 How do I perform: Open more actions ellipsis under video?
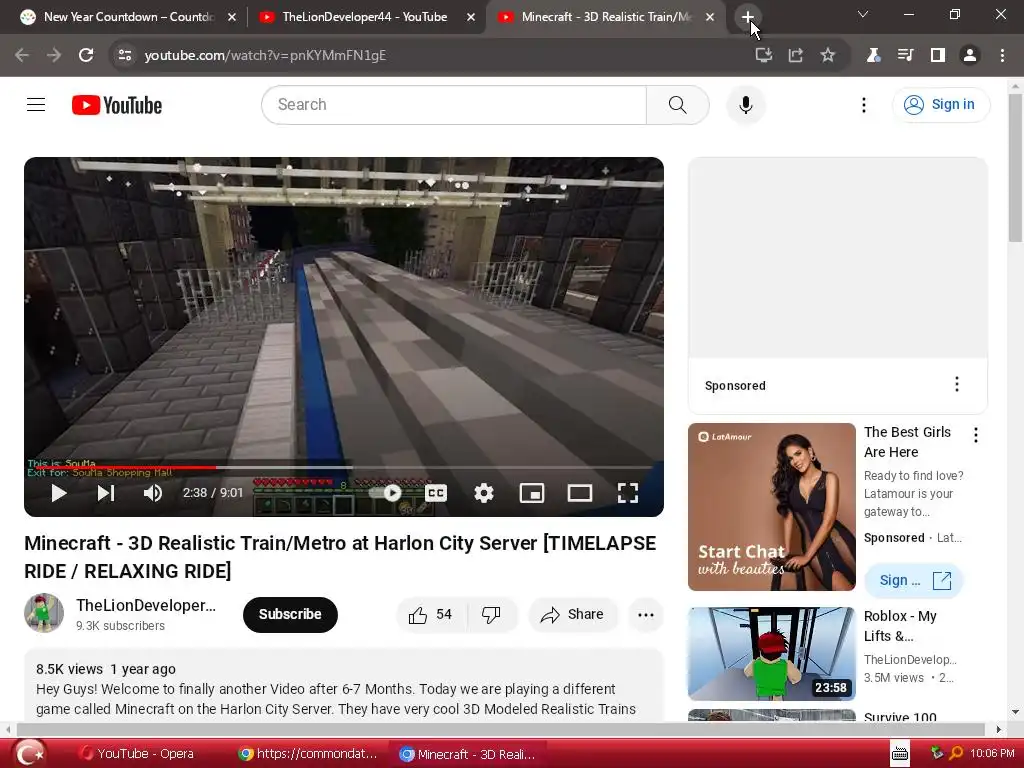point(646,615)
